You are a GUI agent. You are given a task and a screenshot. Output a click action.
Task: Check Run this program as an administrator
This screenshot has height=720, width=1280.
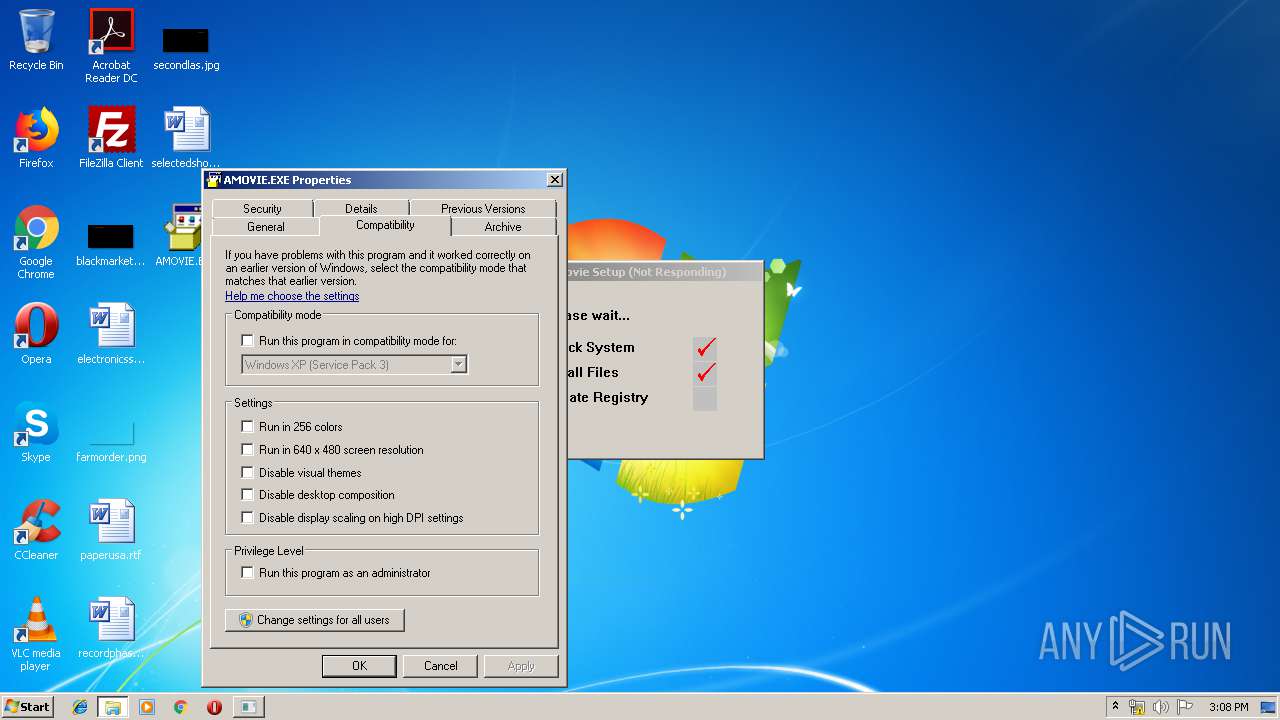tap(248, 573)
